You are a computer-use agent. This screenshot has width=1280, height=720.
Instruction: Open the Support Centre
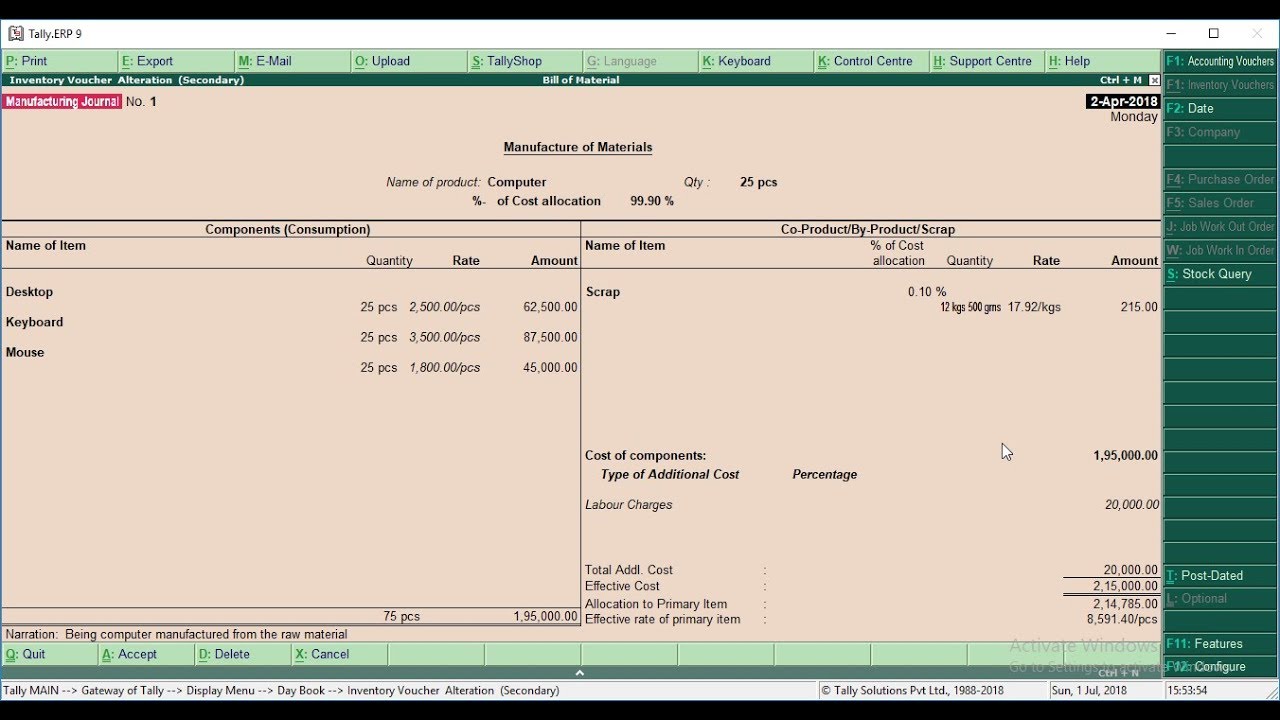[988, 61]
